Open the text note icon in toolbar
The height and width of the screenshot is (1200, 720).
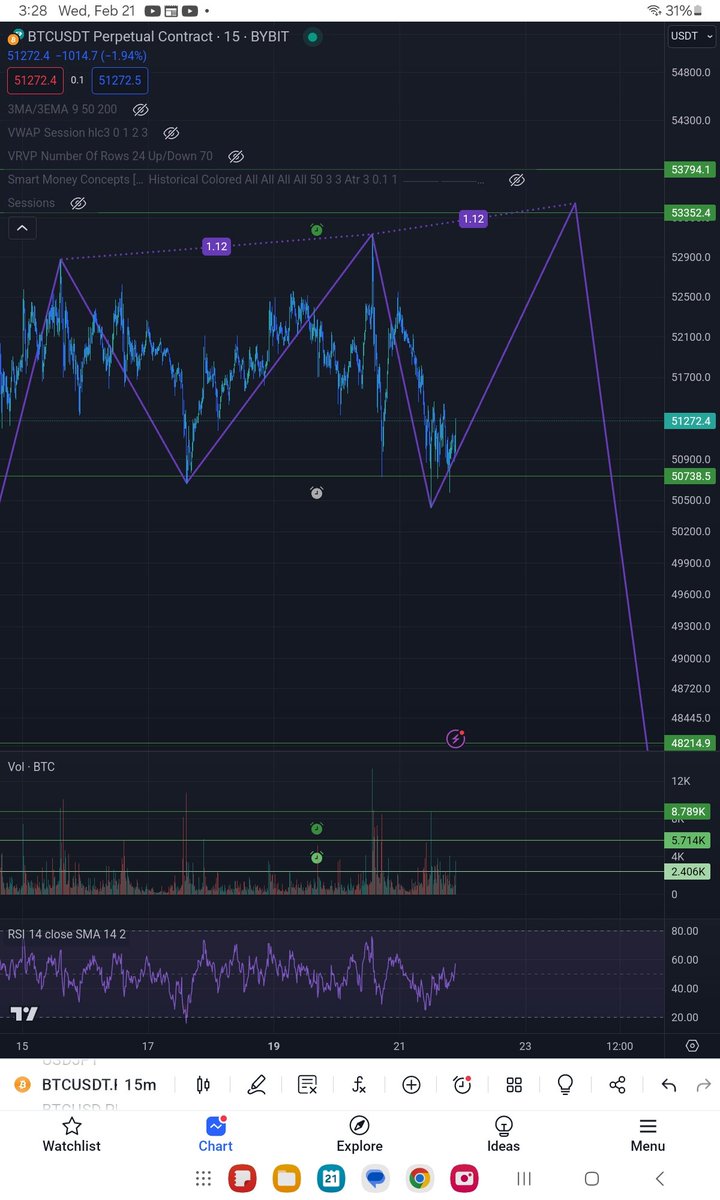[x=307, y=1085]
